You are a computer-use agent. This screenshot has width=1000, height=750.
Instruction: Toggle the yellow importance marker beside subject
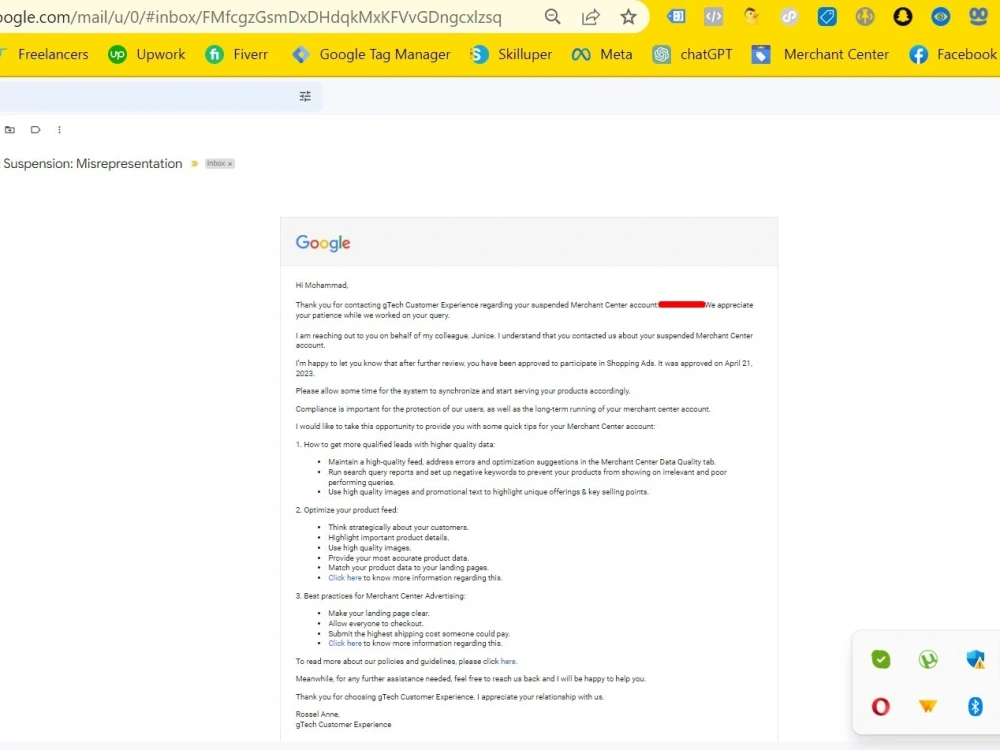point(195,164)
